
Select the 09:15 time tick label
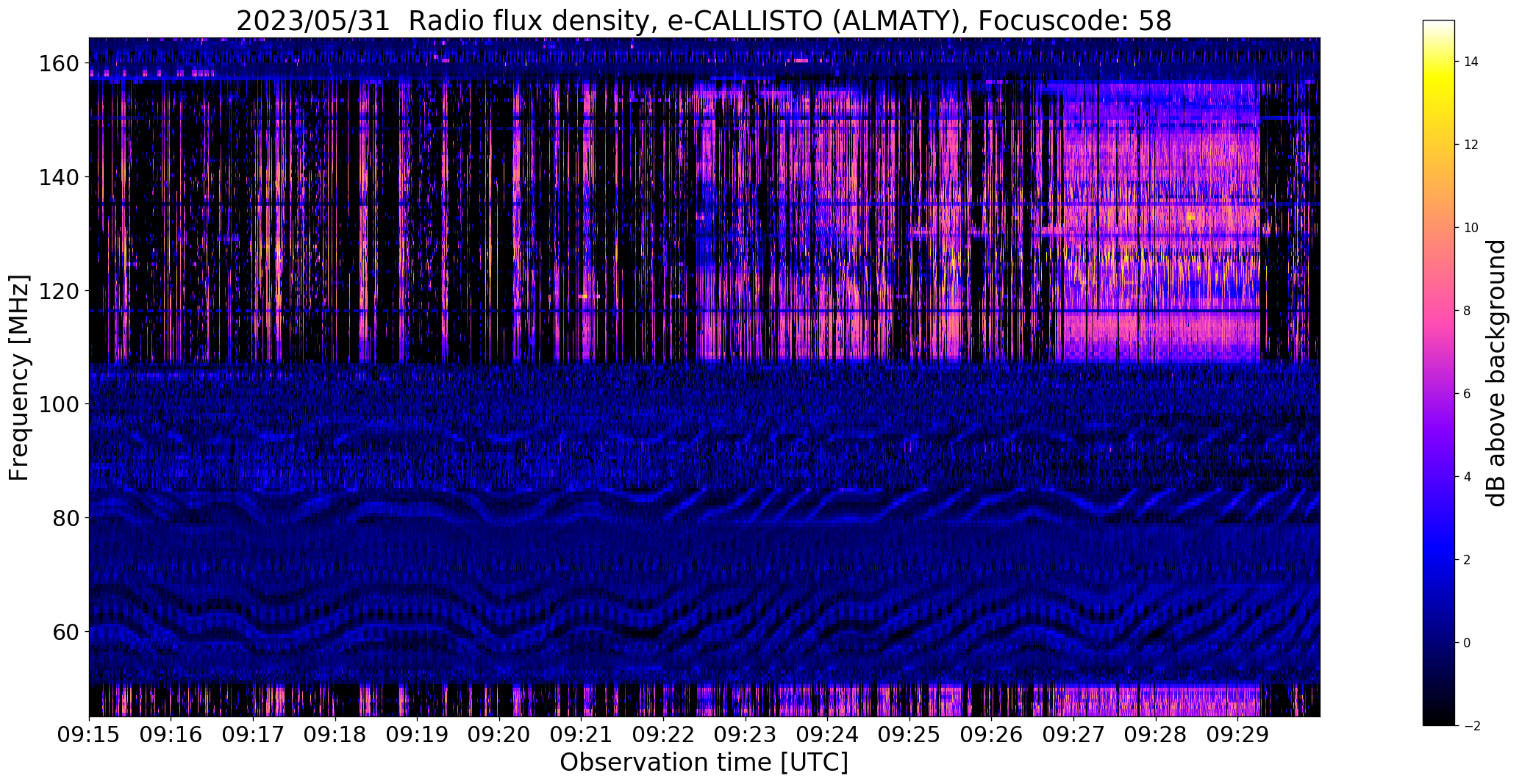89,734
